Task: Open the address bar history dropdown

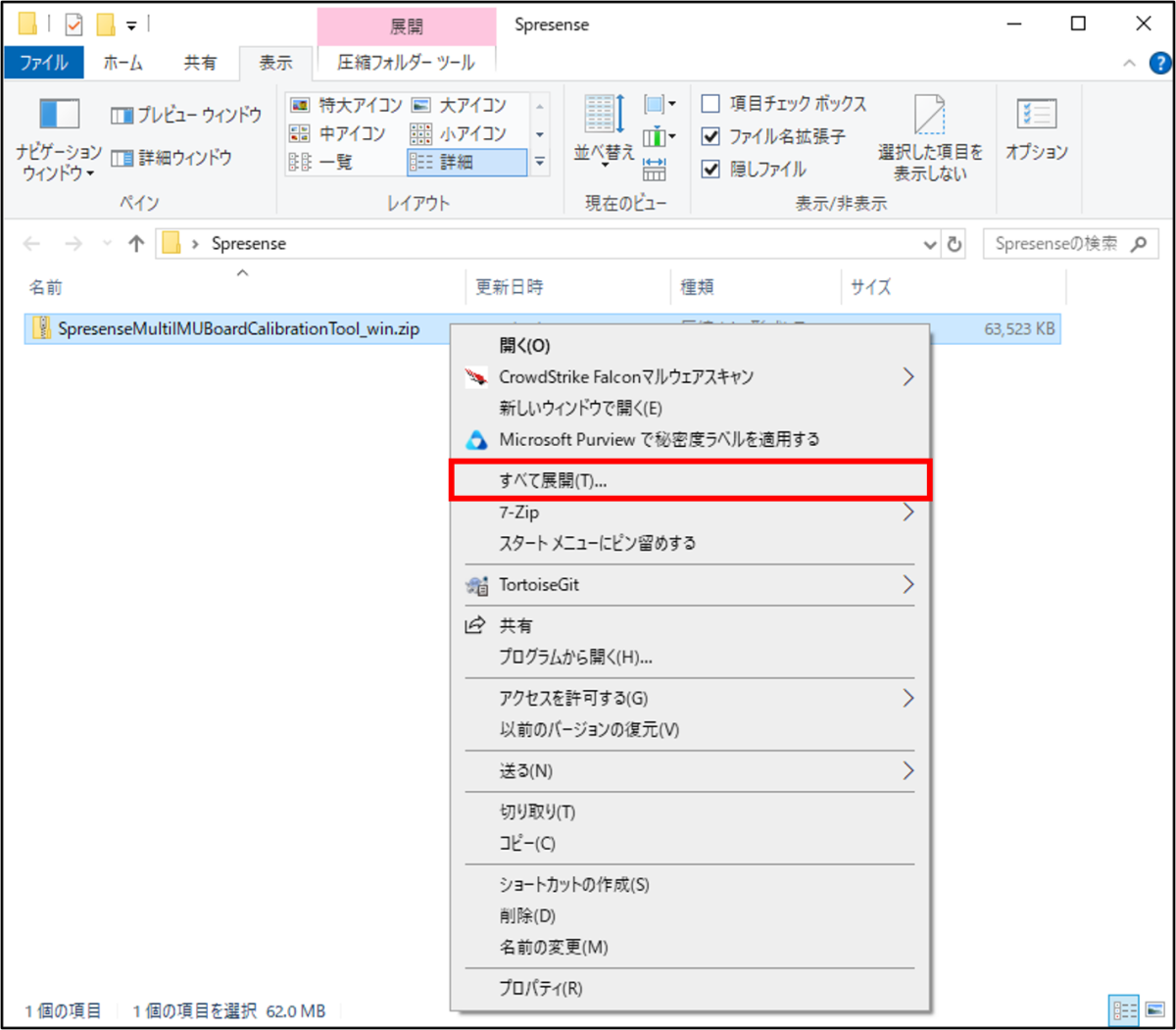Action: [930, 245]
